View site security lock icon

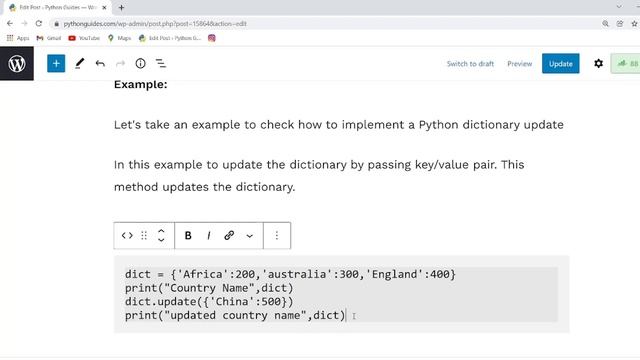[x=56, y=24]
